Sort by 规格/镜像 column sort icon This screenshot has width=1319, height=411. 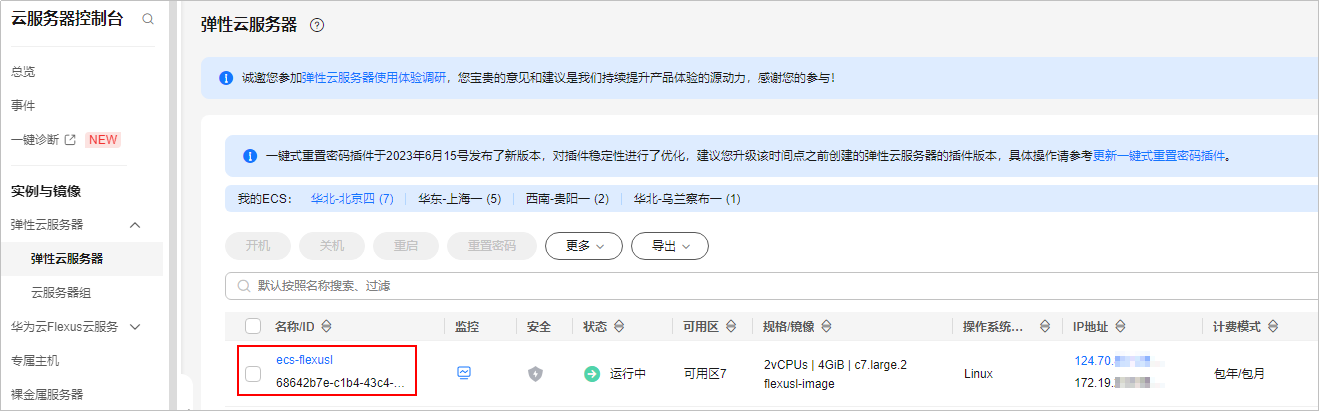pos(828,326)
